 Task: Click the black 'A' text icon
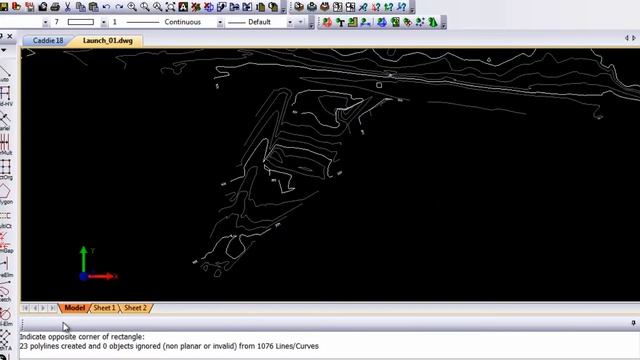(183, 7)
